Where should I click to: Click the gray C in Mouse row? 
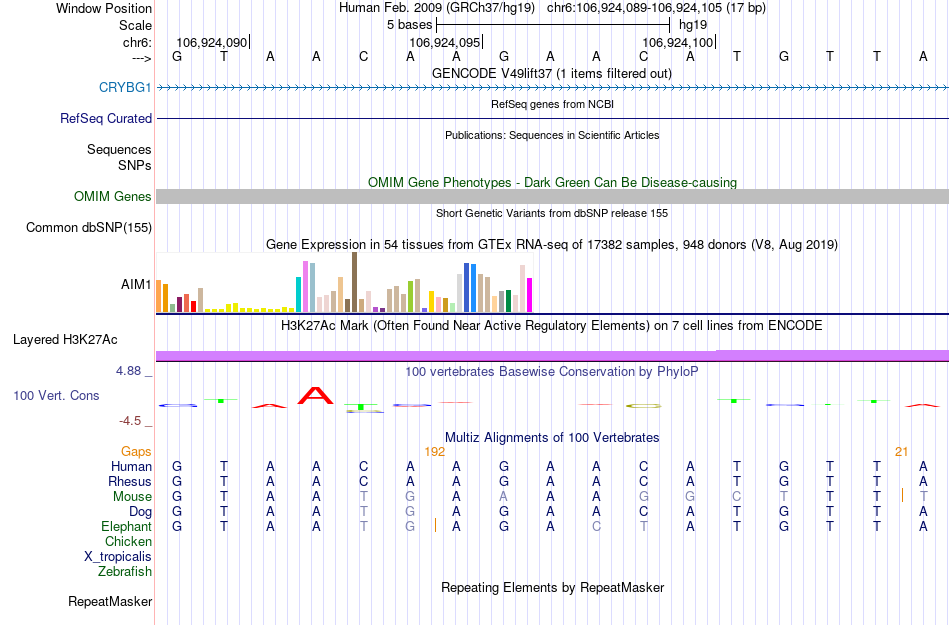click(736, 497)
